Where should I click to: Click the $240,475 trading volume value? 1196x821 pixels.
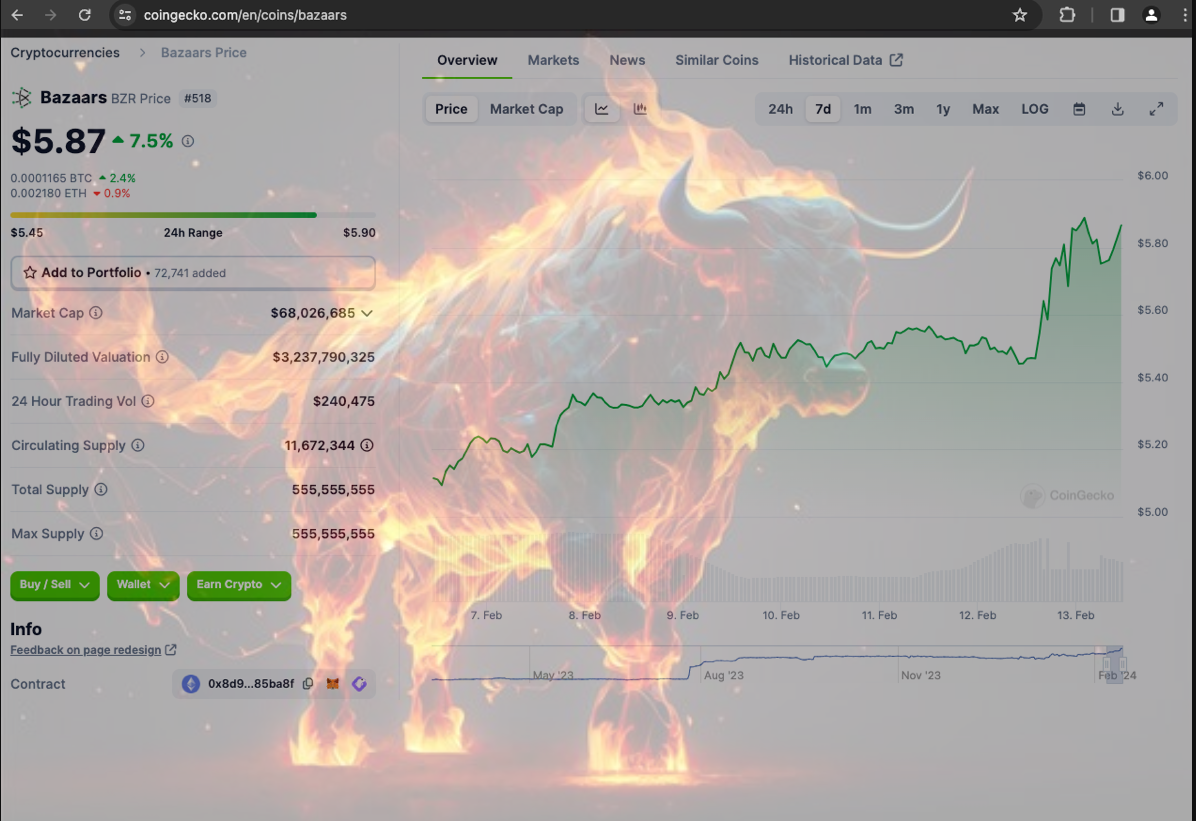pos(344,401)
